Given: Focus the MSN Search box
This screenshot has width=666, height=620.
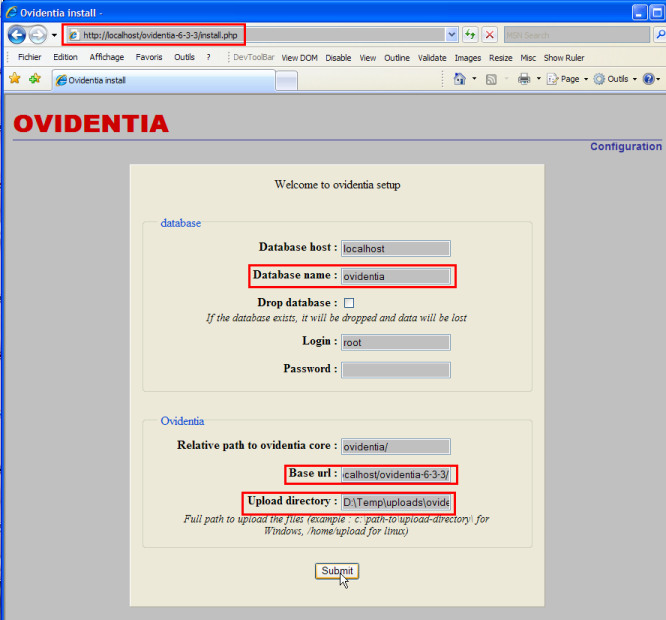Looking at the screenshot, I should click(x=576, y=35).
